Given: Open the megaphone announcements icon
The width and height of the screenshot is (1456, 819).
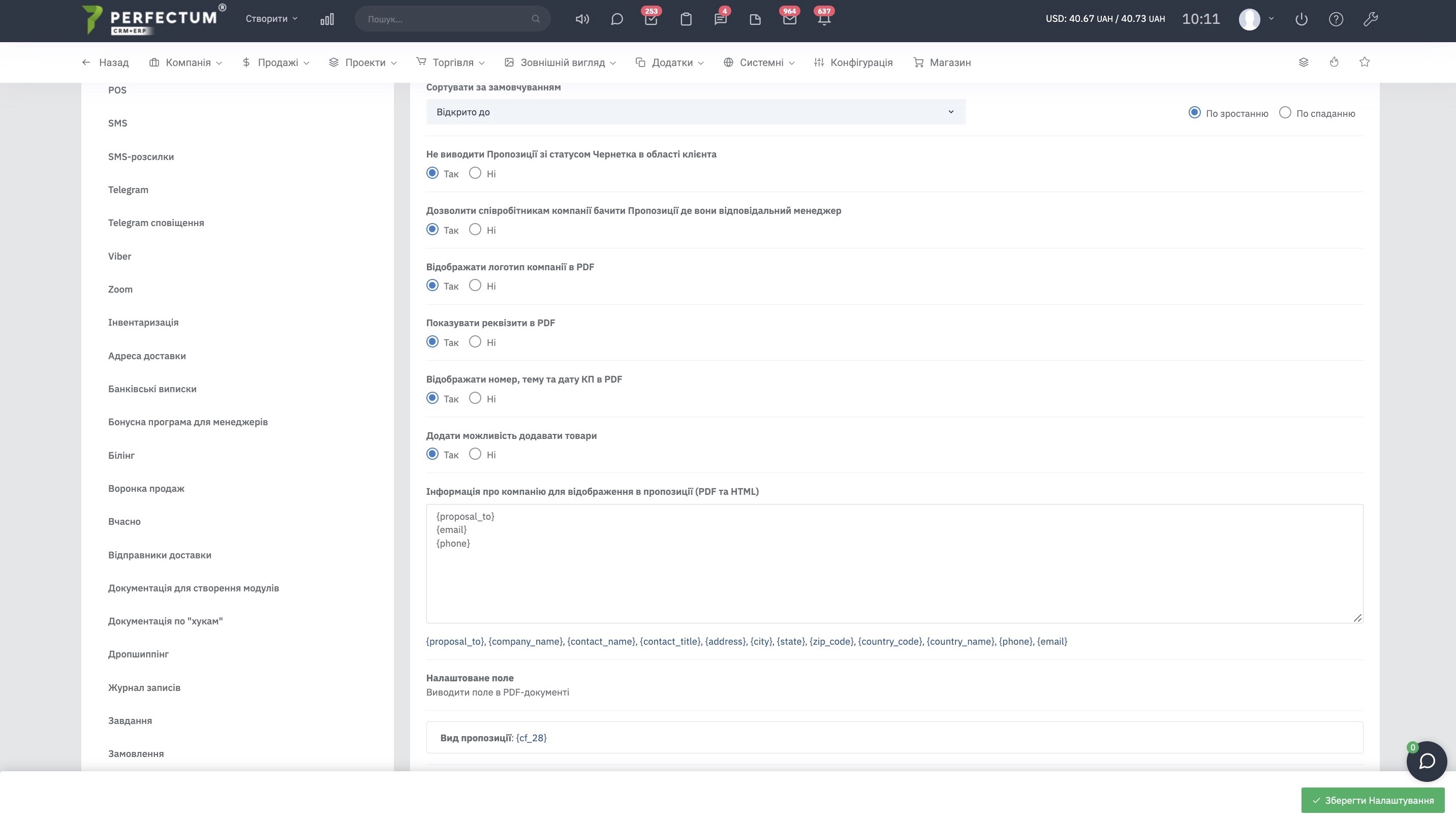Looking at the screenshot, I should (582, 19).
